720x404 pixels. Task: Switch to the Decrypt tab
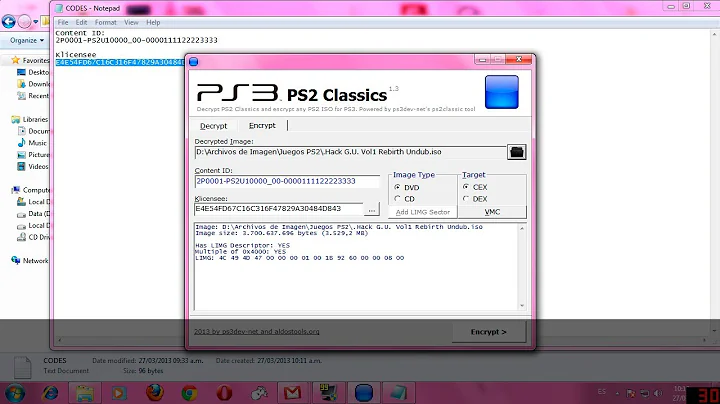pos(214,126)
